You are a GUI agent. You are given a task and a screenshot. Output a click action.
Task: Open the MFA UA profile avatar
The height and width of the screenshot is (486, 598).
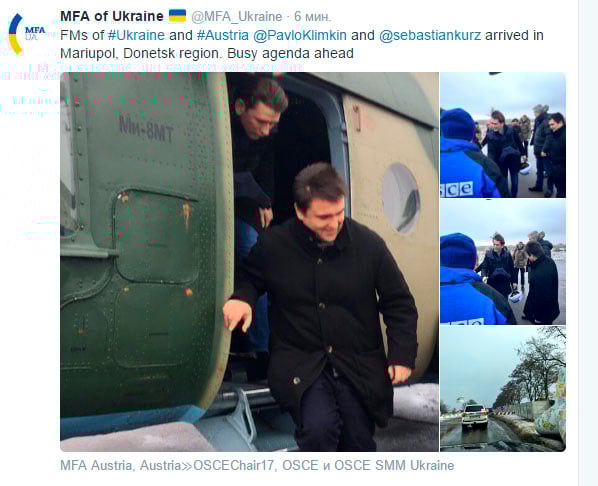(27, 34)
